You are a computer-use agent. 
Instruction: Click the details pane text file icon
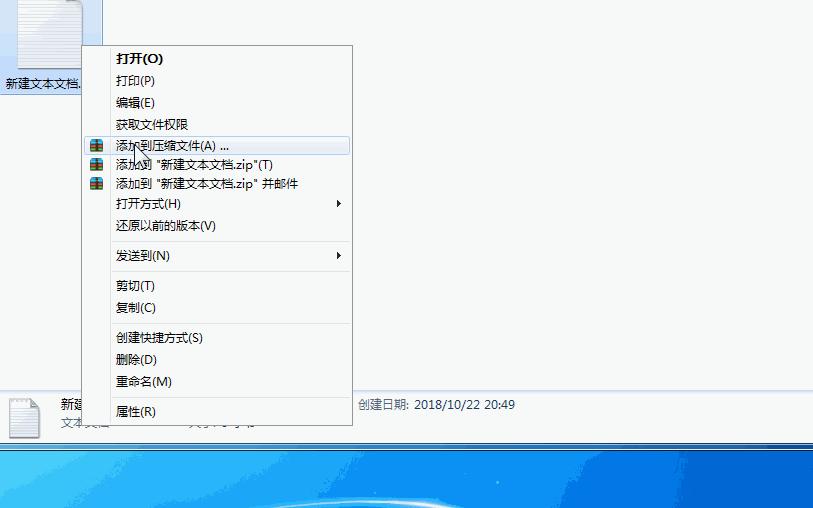[24, 418]
